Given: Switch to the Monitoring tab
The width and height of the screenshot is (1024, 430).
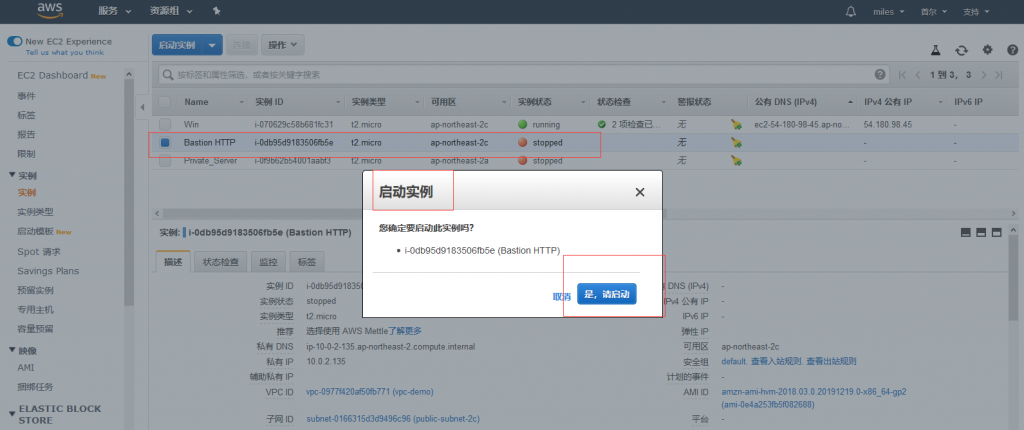Looking at the screenshot, I should pyautogui.click(x=268, y=262).
